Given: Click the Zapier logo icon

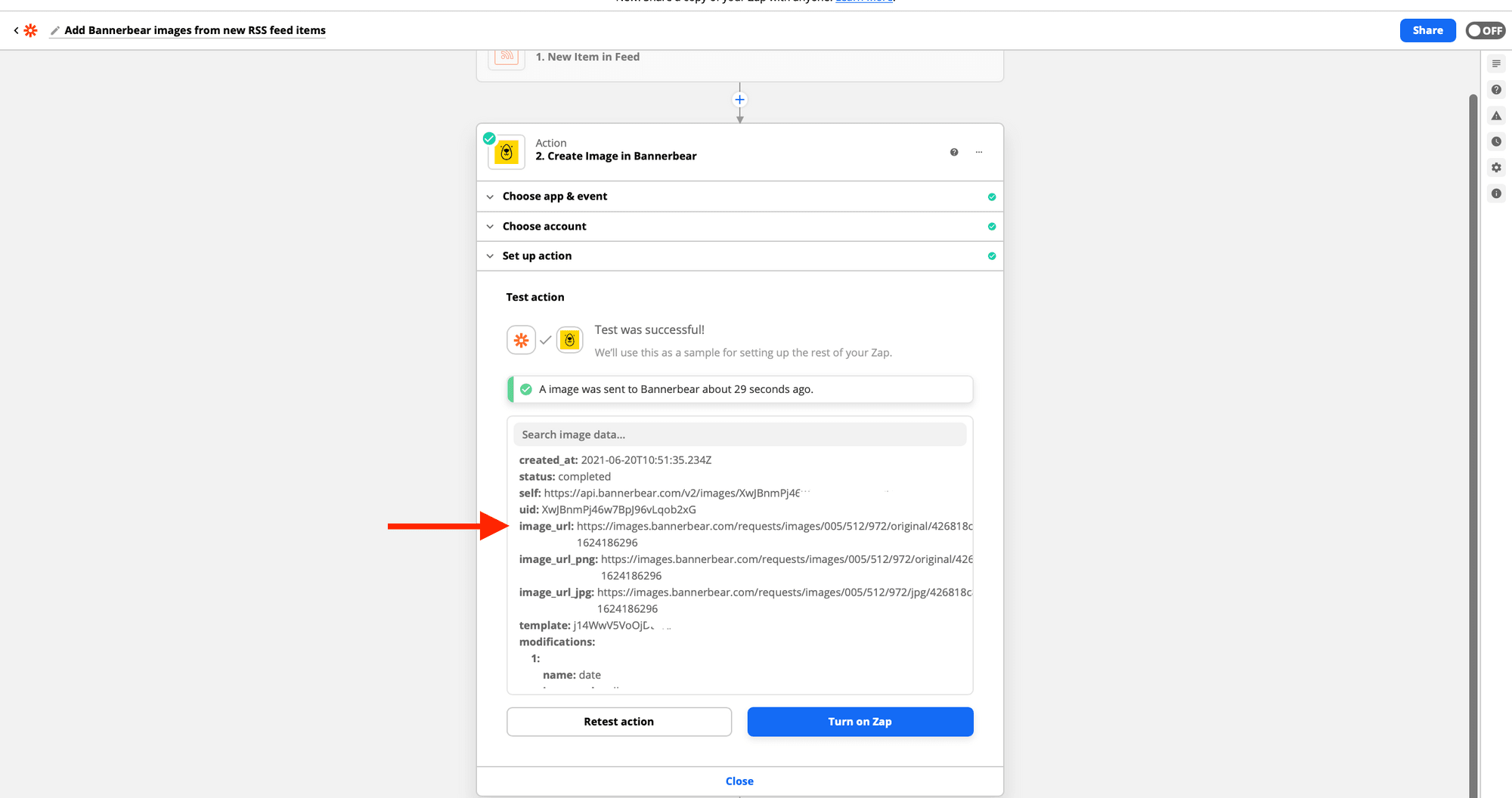Looking at the screenshot, I should (x=30, y=30).
